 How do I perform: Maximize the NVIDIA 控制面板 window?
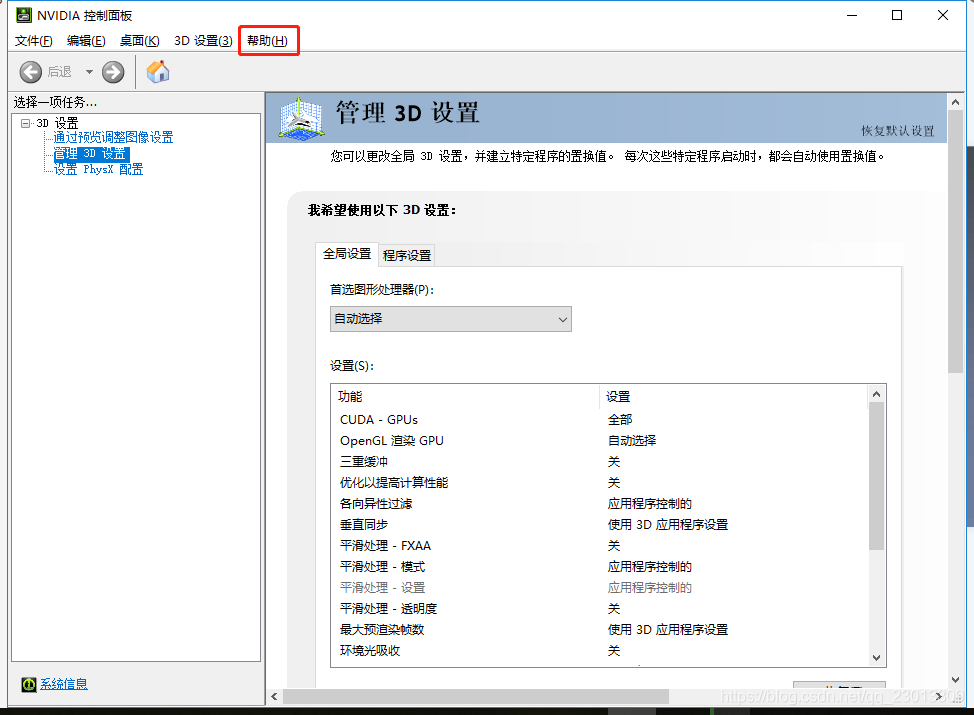tap(897, 16)
